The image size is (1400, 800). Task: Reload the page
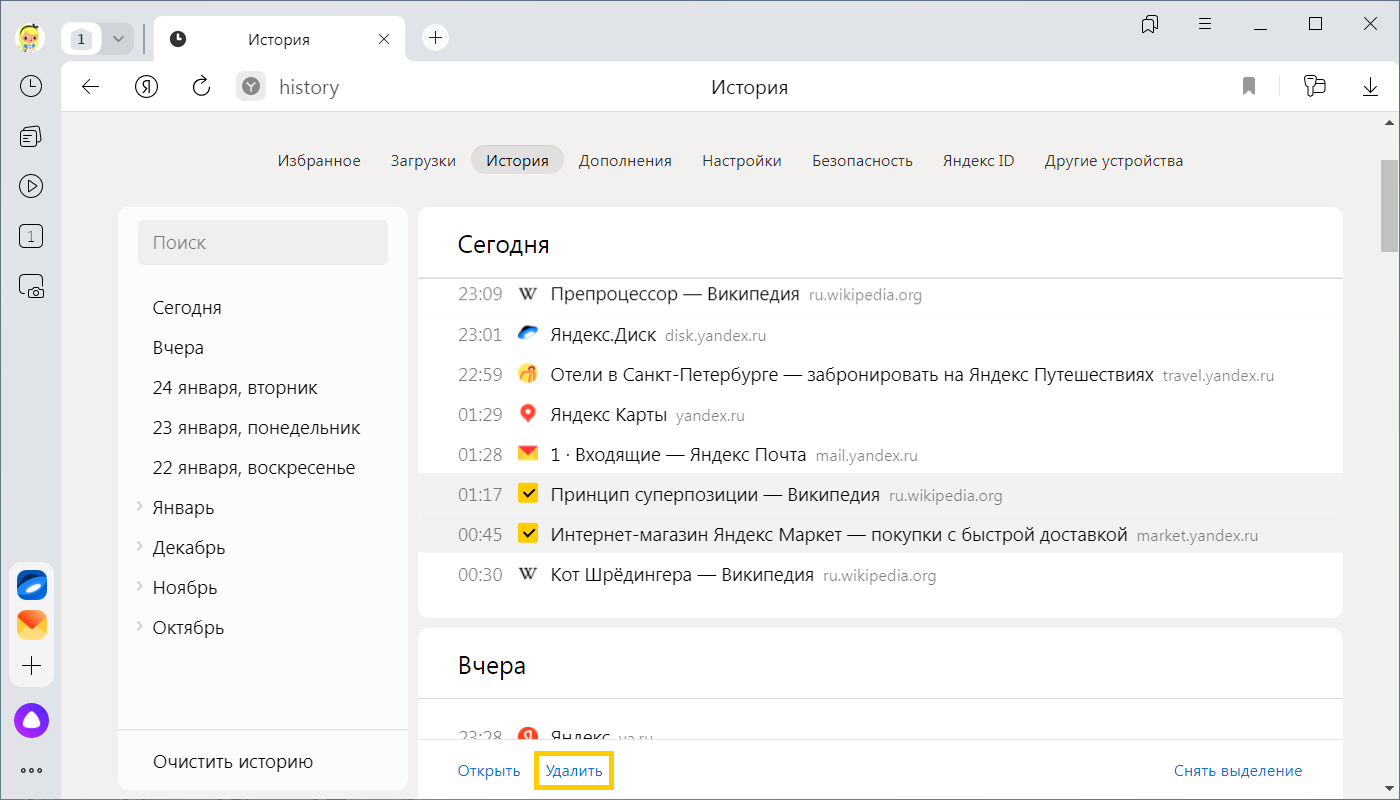(201, 87)
